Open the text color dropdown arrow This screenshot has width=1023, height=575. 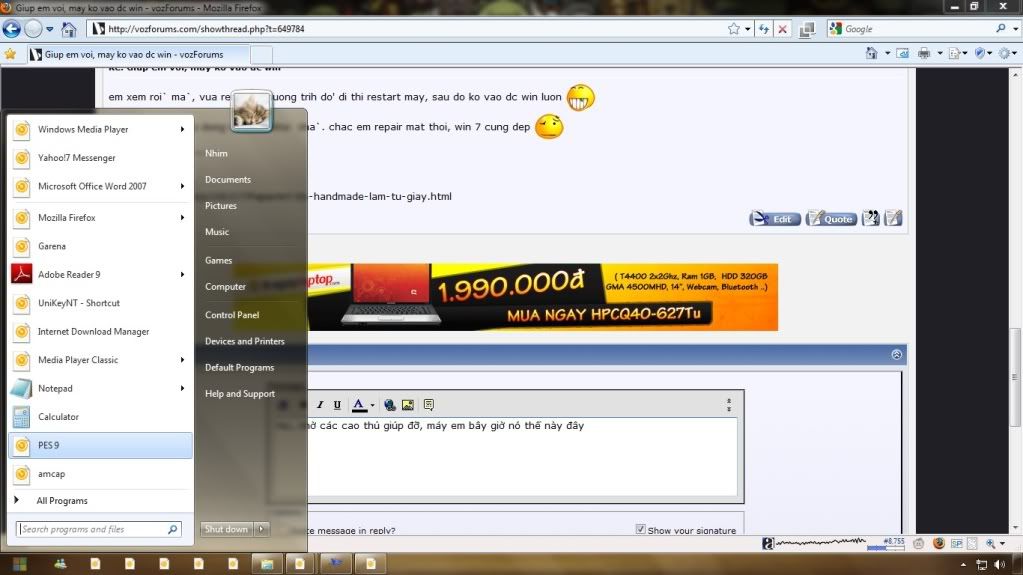[373, 405]
